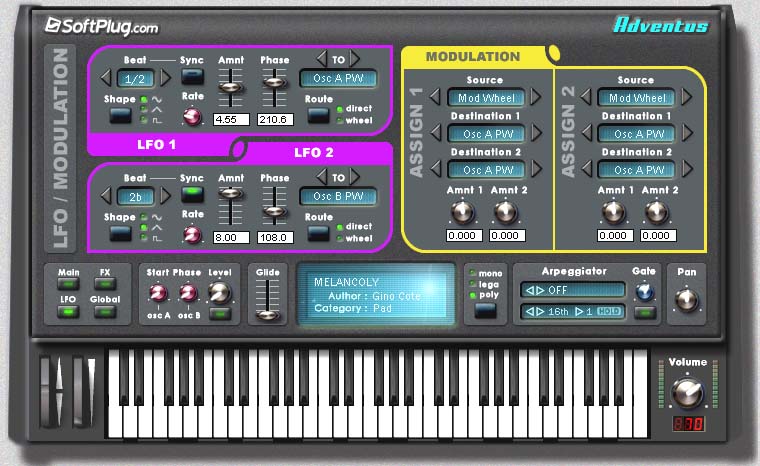Cycle mono/lega/poly mode button
Screen dimensions: 760x466
coord(485,310)
